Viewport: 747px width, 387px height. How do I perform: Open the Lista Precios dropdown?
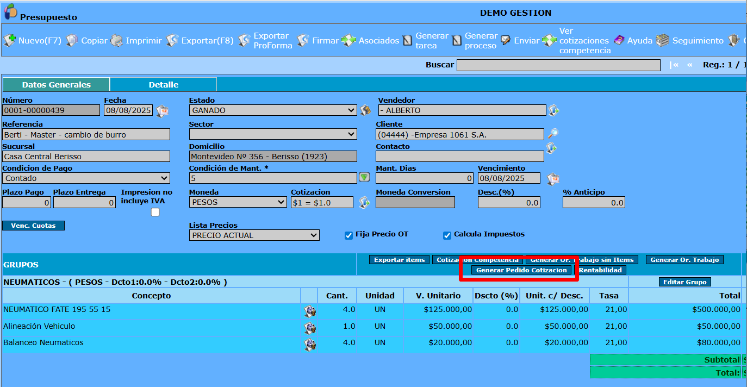[x=254, y=235]
